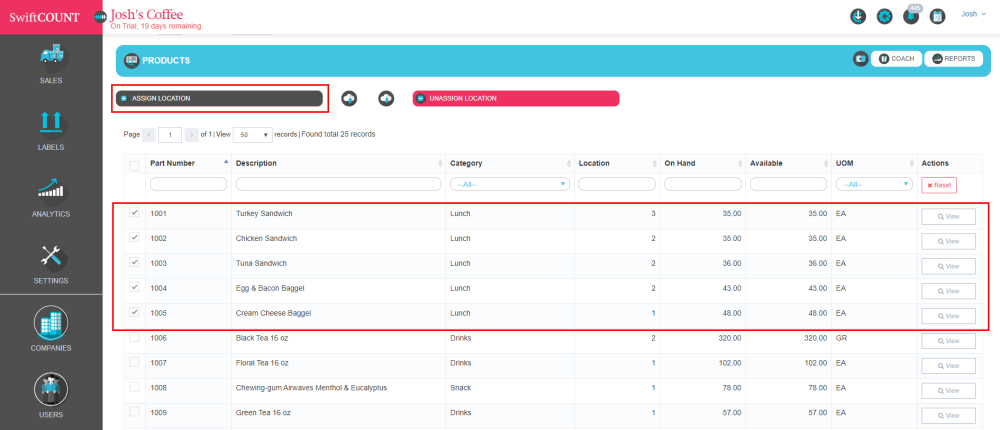
Task: Open the View 50 records-per-page dropdown
Action: tap(253, 135)
